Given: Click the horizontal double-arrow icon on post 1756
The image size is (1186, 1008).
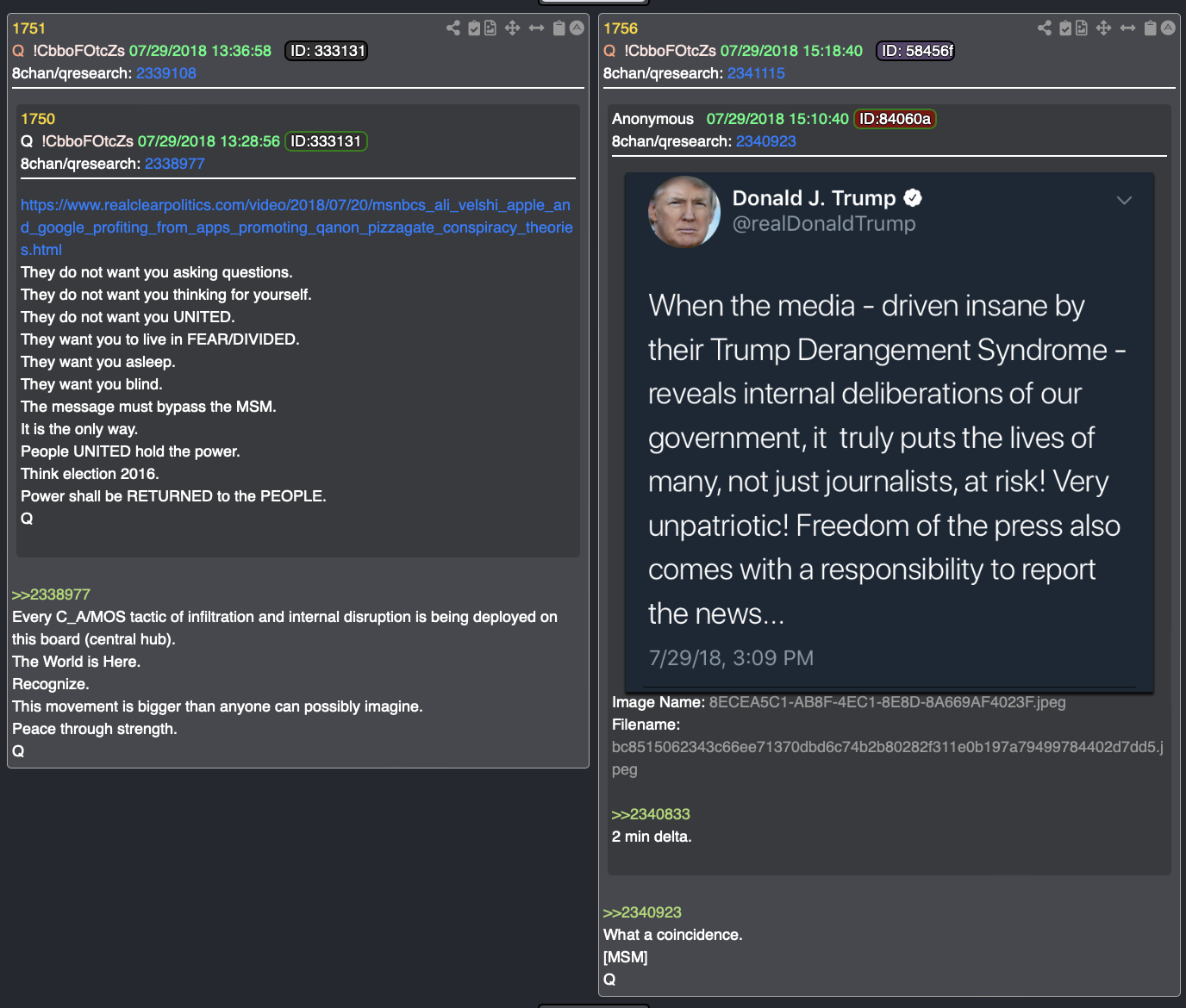Looking at the screenshot, I should (x=1127, y=28).
